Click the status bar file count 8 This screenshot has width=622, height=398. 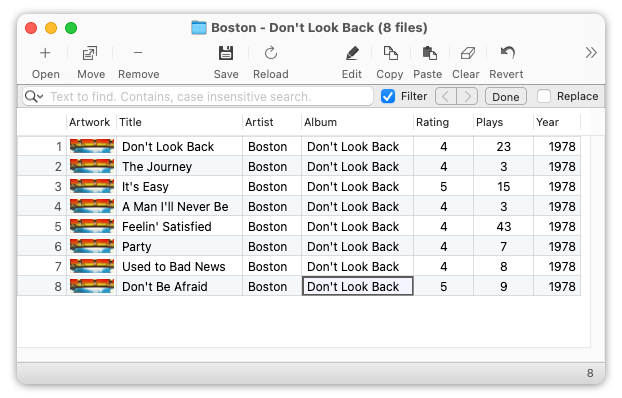(x=590, y=373)
